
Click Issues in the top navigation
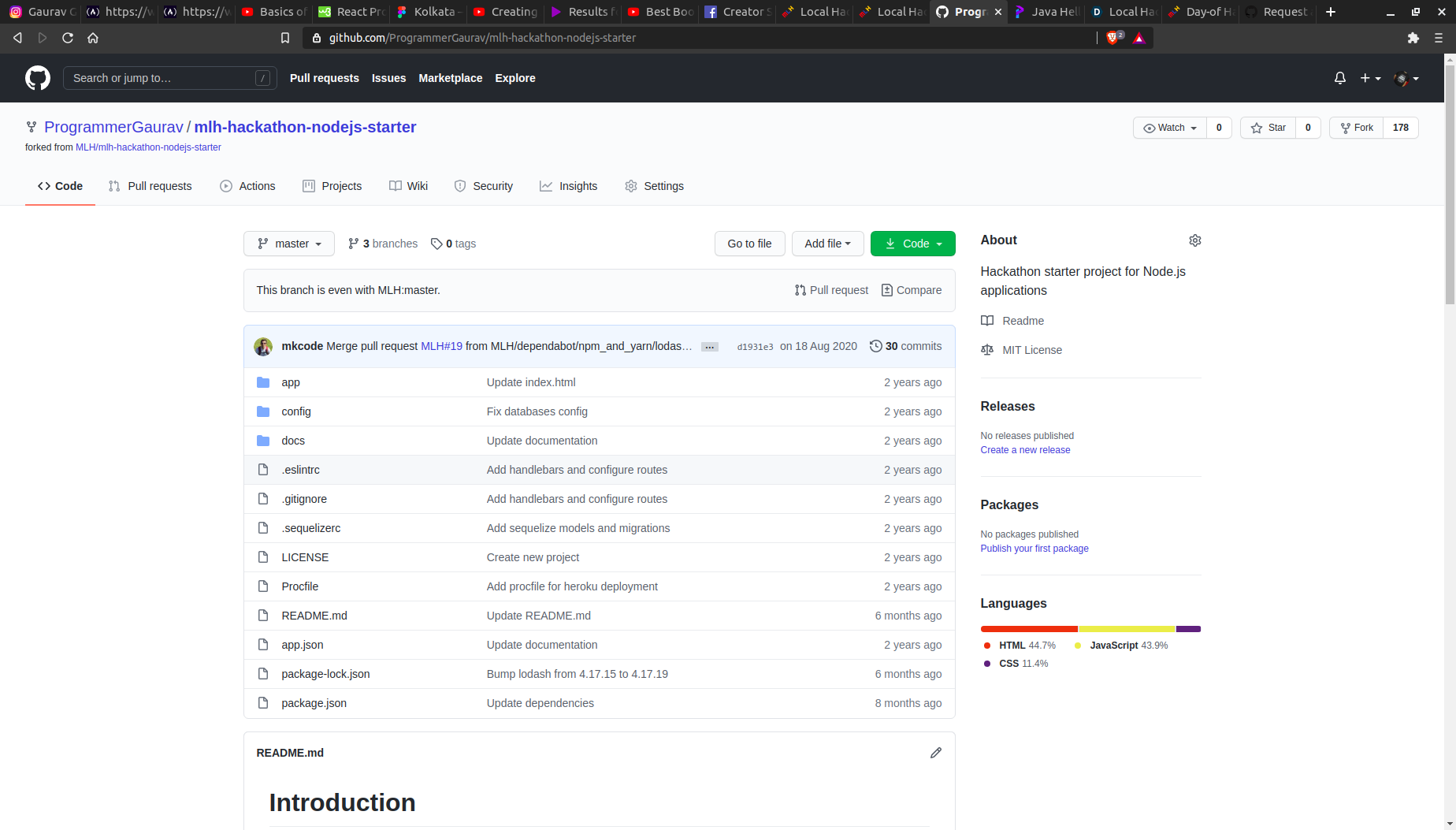pos(389,78)
